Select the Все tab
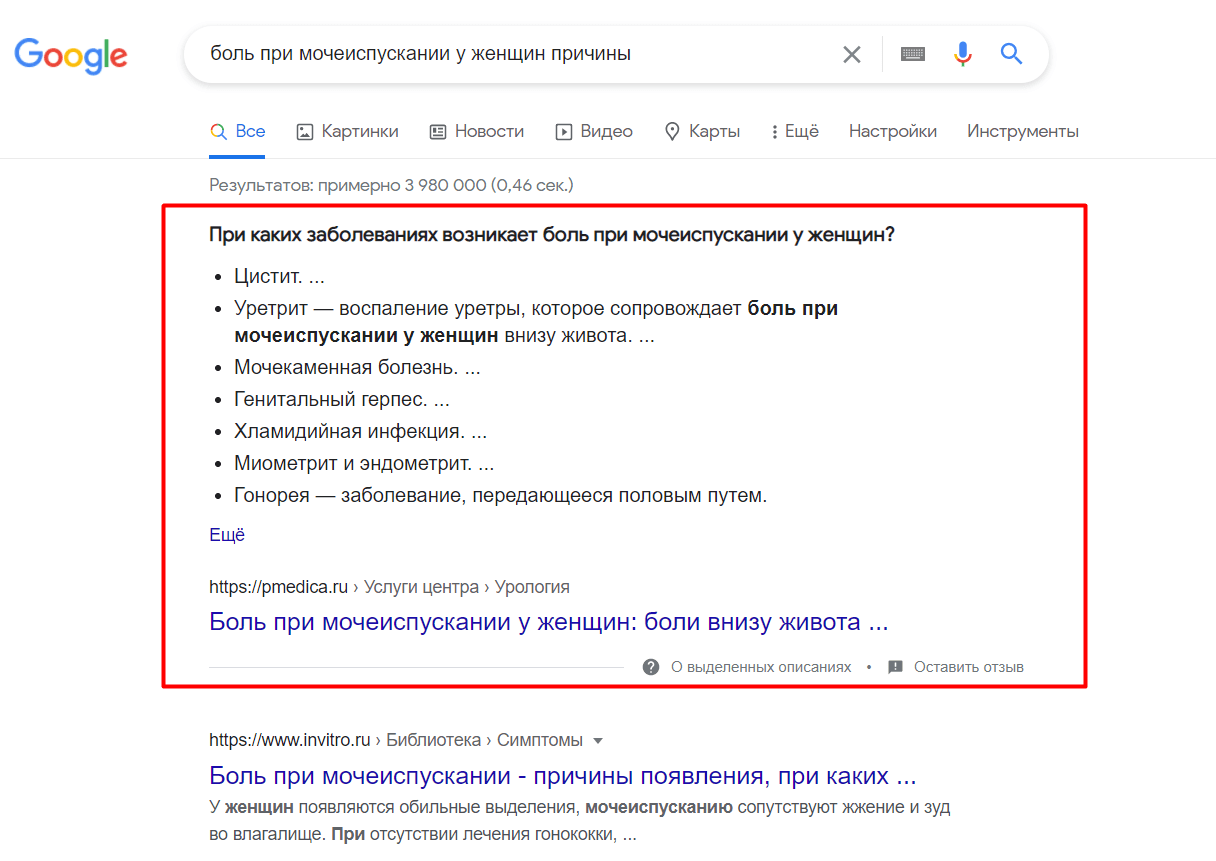This screenshot has width=1216, height=861. pyautogui.click(x=238, y=131)
